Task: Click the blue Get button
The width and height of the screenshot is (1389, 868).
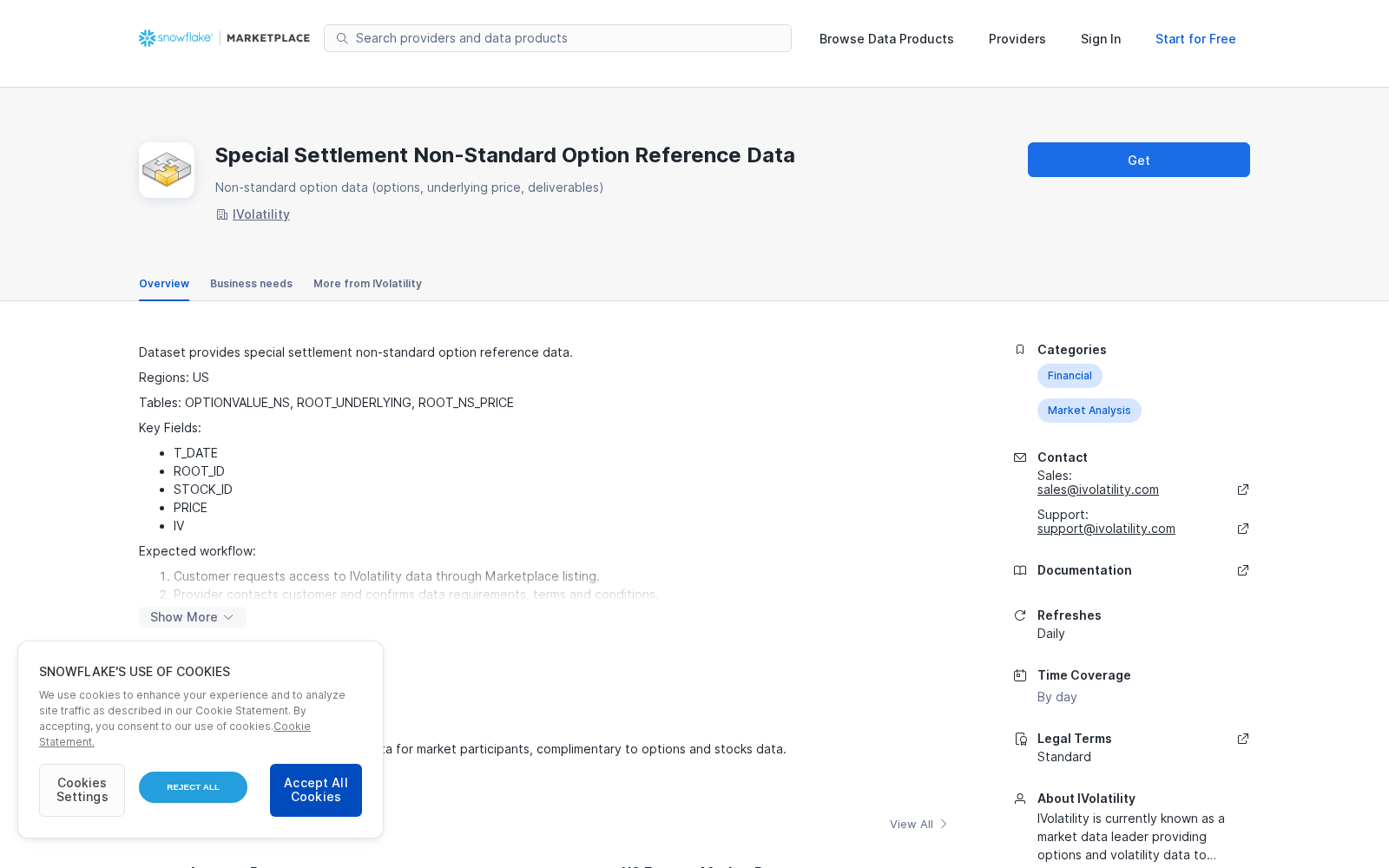Action: coord(1139,160)
